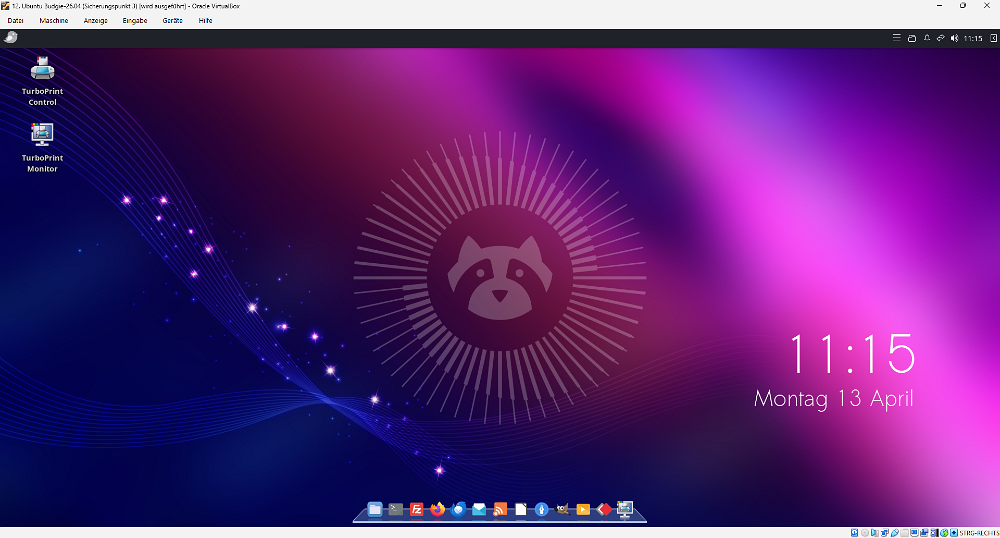The height and width of the screenshot is (538, 1000).
Task: Click the hamburger menu icon in panel
Action: click(896, 38)
